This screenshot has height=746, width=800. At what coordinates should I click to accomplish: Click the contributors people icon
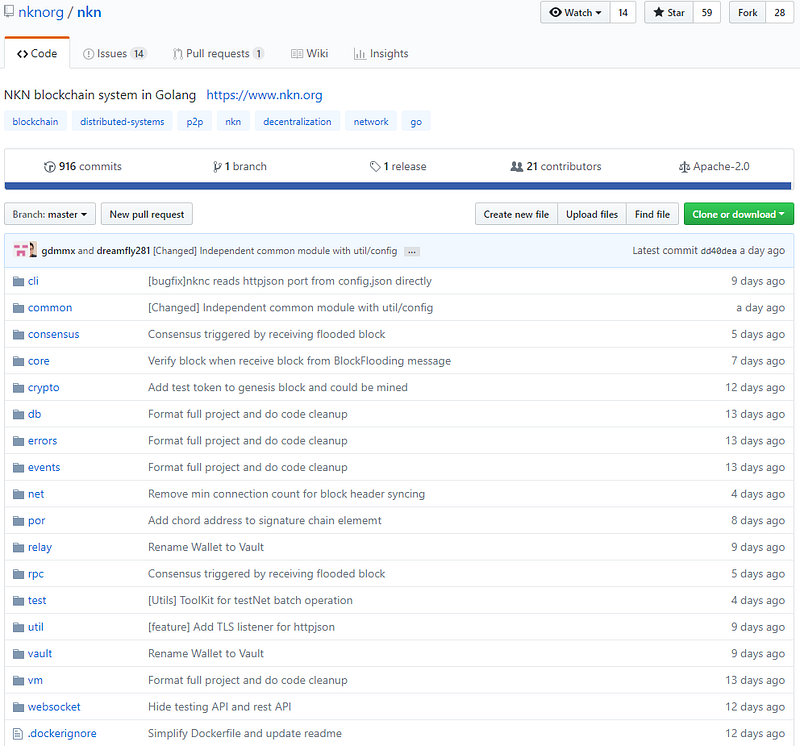pos(517,166)
